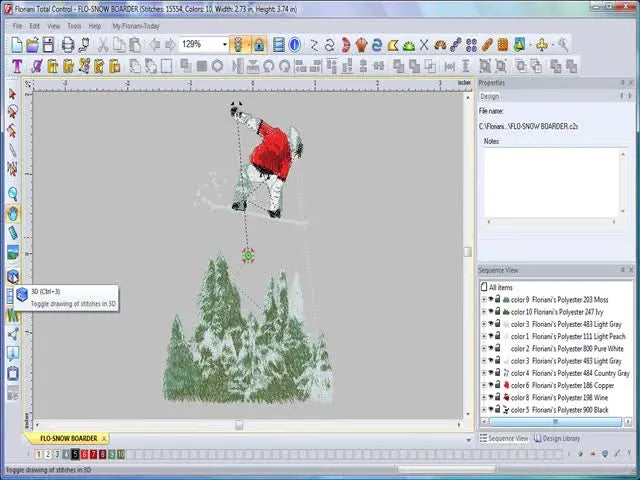Print the design using the printer icon
Viewport: 640px width, 480px height.
pyautogui.click(x=68, y=44)
